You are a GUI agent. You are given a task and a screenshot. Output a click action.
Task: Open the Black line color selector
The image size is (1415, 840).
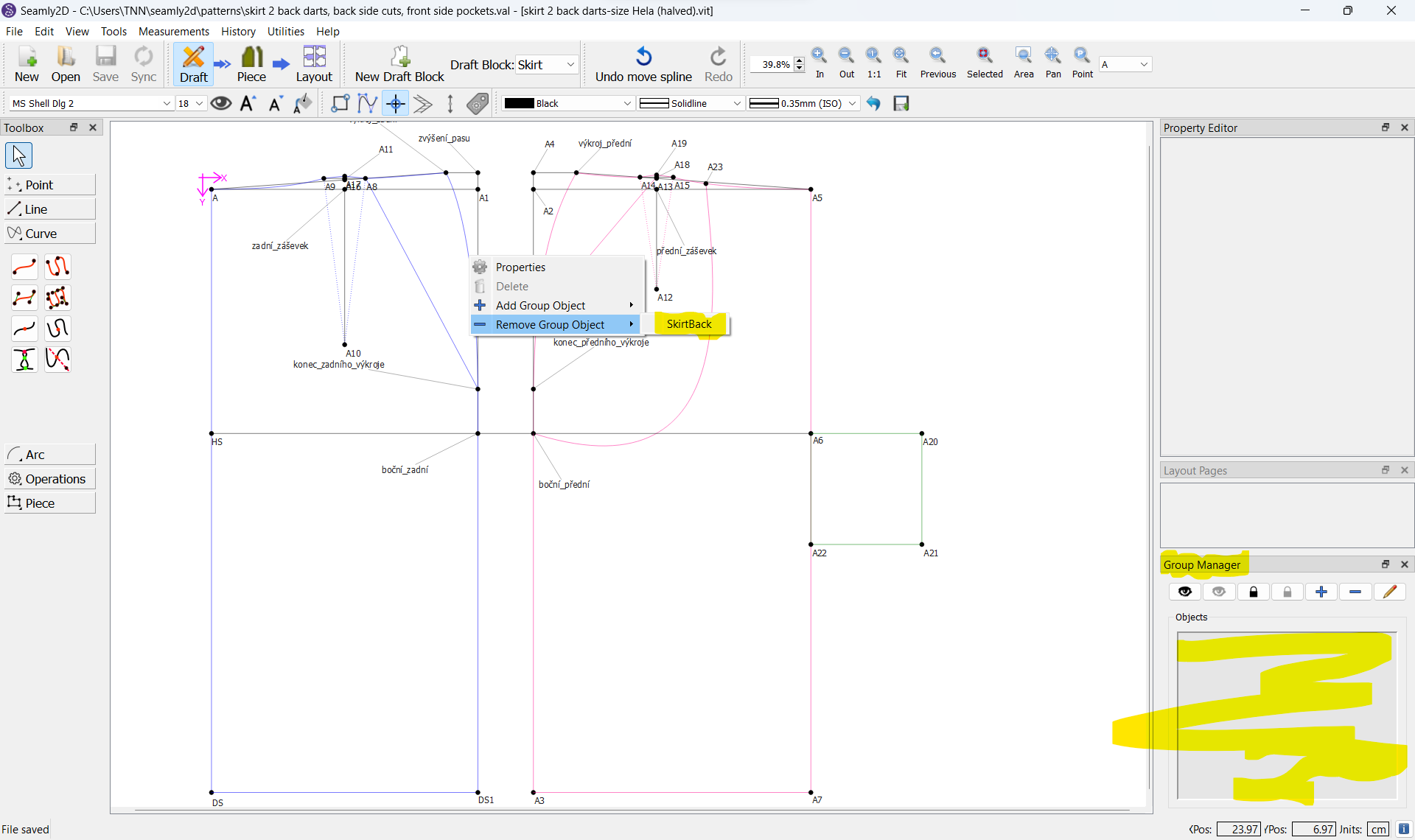point(567,103)
